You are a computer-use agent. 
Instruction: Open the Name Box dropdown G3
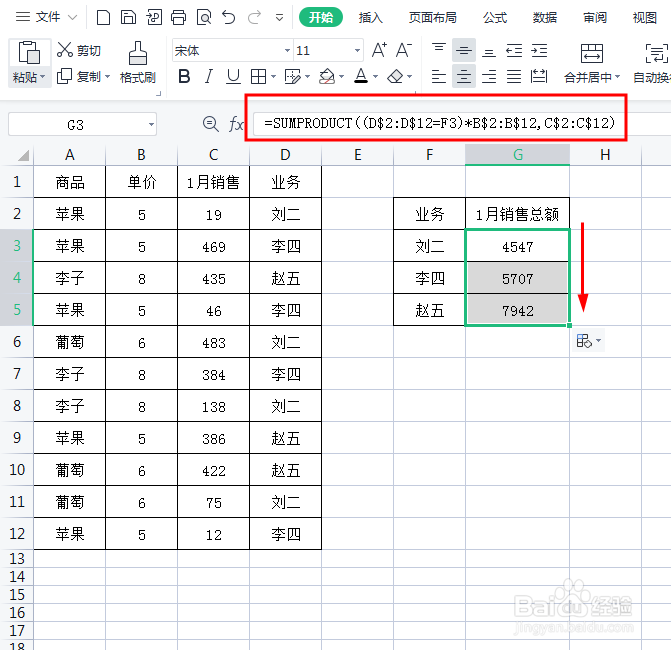click(x=151, y=125)
